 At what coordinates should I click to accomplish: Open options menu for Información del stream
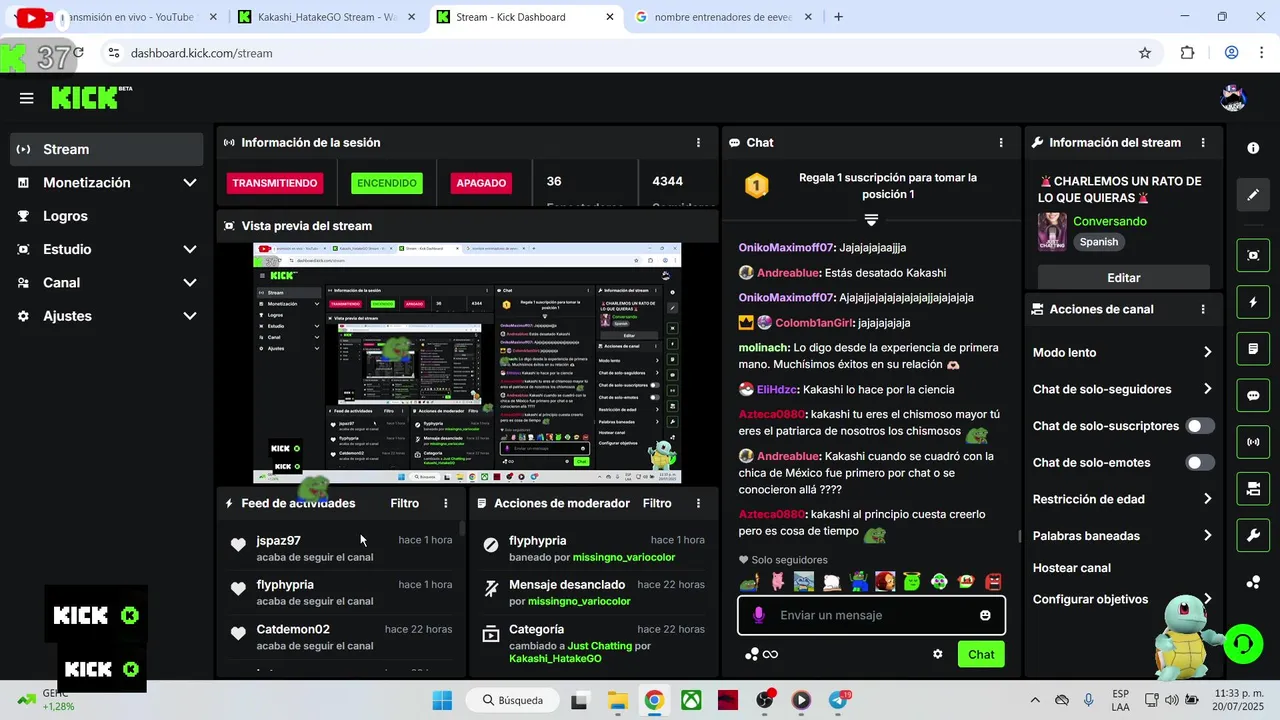1203,143
